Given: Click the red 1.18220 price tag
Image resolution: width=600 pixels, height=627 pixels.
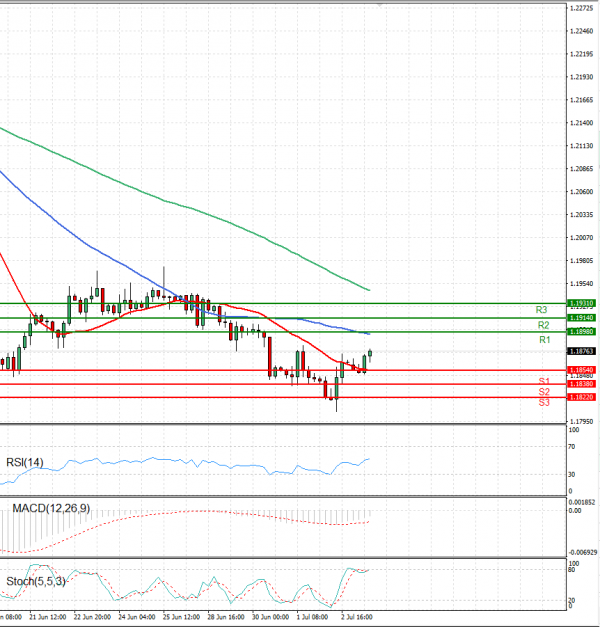Looking at the screenshot, I should [582, 397].
